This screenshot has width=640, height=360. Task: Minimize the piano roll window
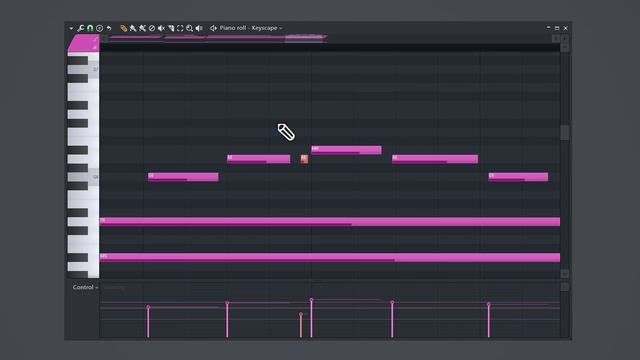[548, 28]
